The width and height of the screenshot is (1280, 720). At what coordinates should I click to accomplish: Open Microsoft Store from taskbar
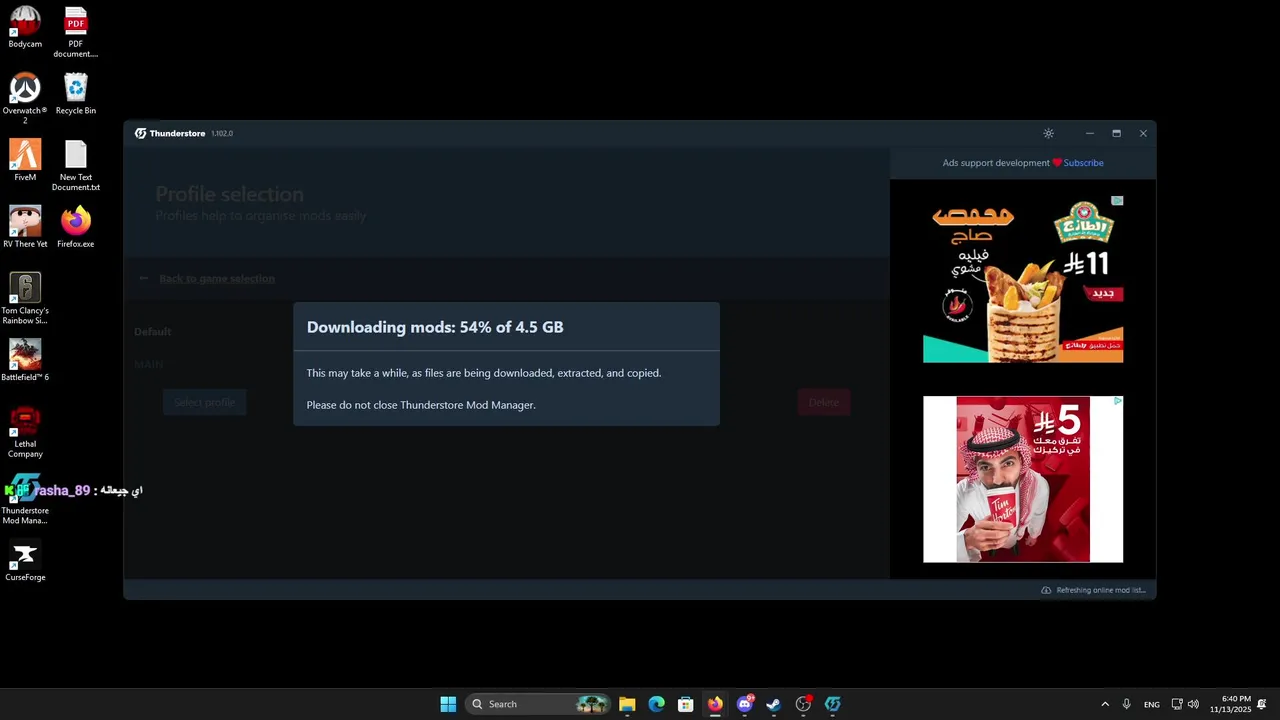685,704
